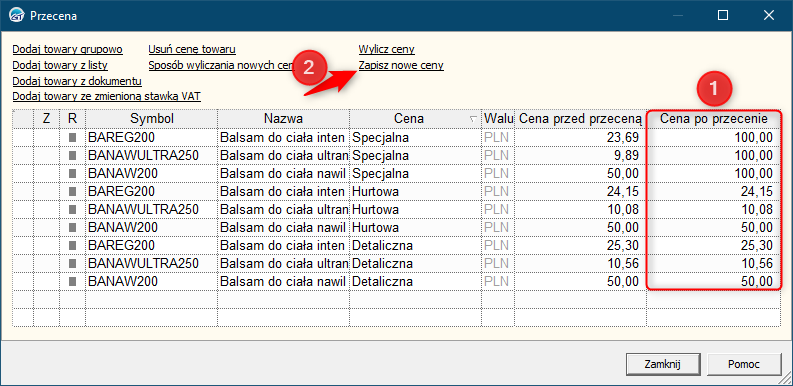Click the Z column header
793x386 pixels.
coord(47,119)
